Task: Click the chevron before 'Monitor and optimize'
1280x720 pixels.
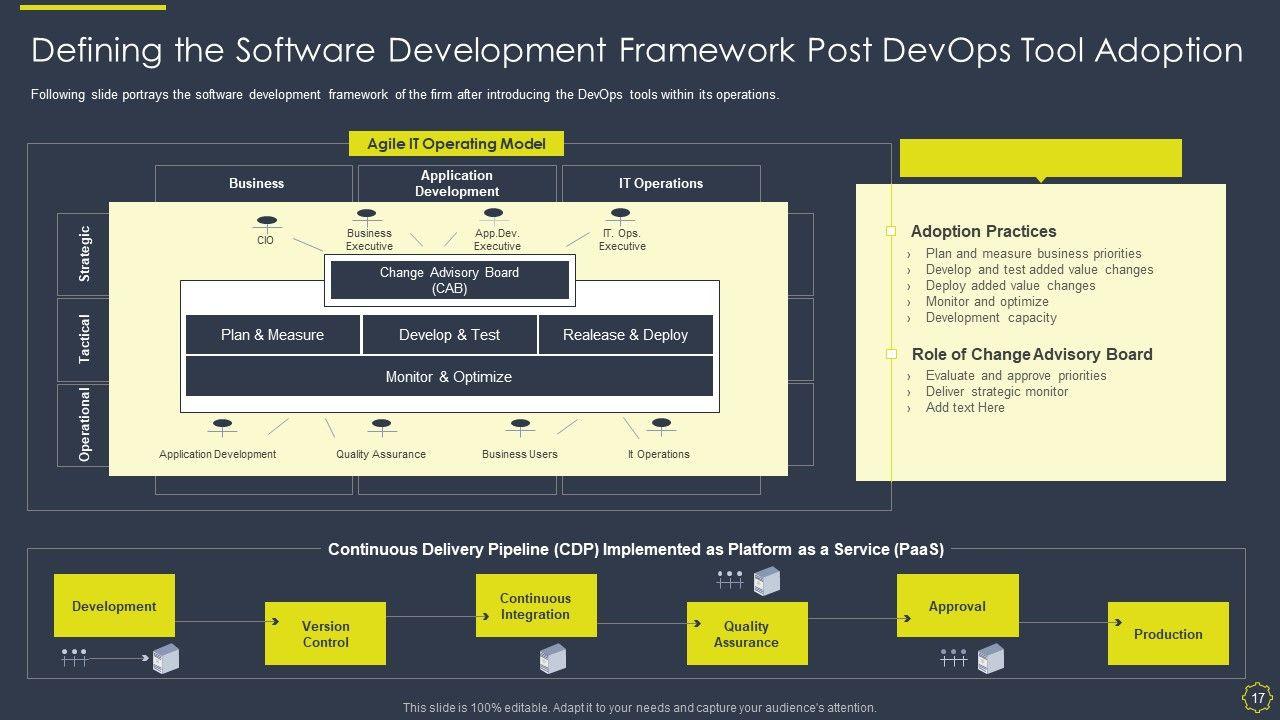Action: 909,302
